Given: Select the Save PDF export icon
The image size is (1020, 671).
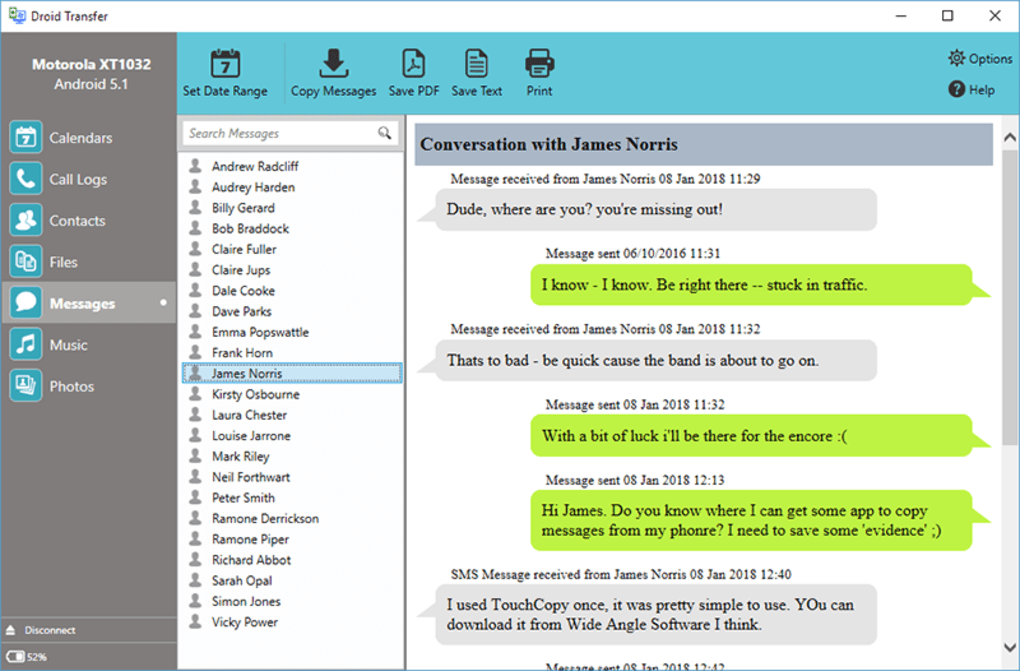Looking at the screenshot, I should pos(413,70).
